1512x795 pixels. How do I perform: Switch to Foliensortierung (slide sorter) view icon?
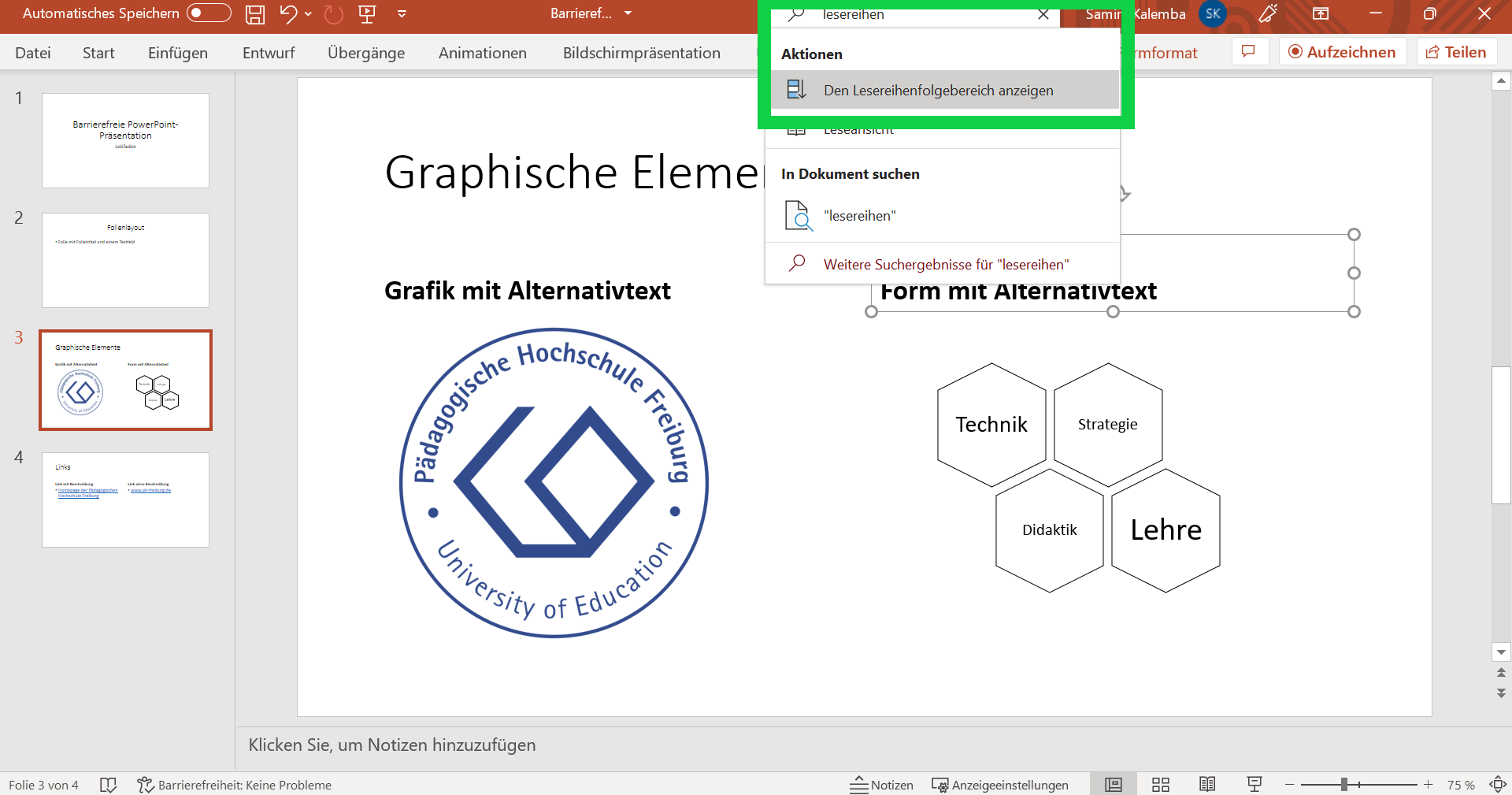pos(1160,784)
